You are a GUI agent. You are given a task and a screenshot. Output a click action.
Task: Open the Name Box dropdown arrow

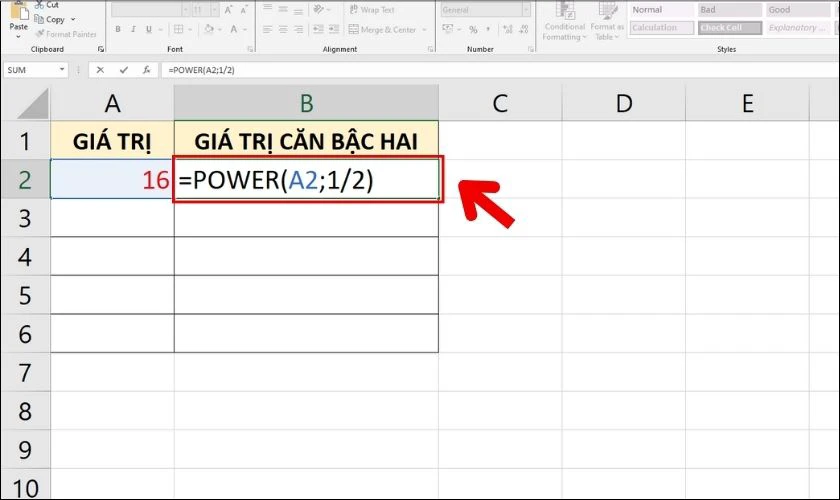point(62,70)
